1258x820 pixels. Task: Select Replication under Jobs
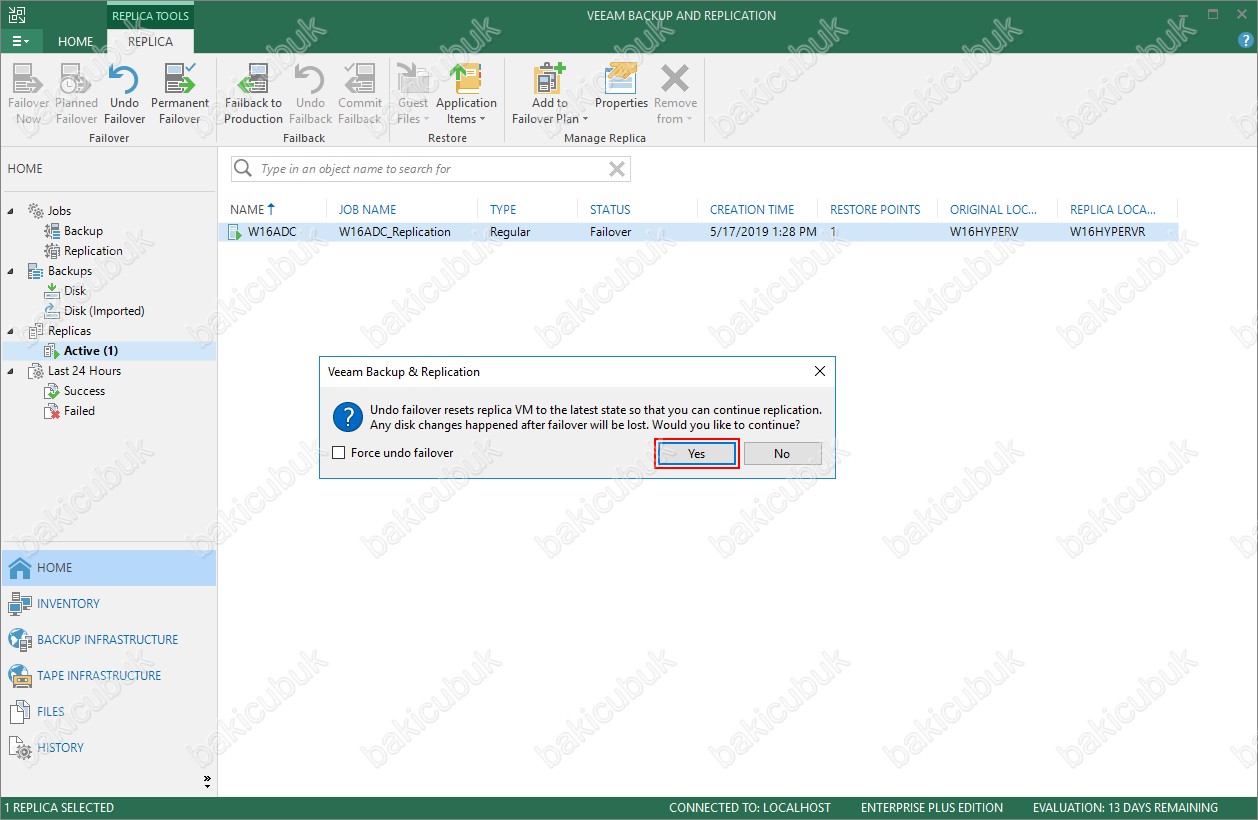(x=93, y=251)
